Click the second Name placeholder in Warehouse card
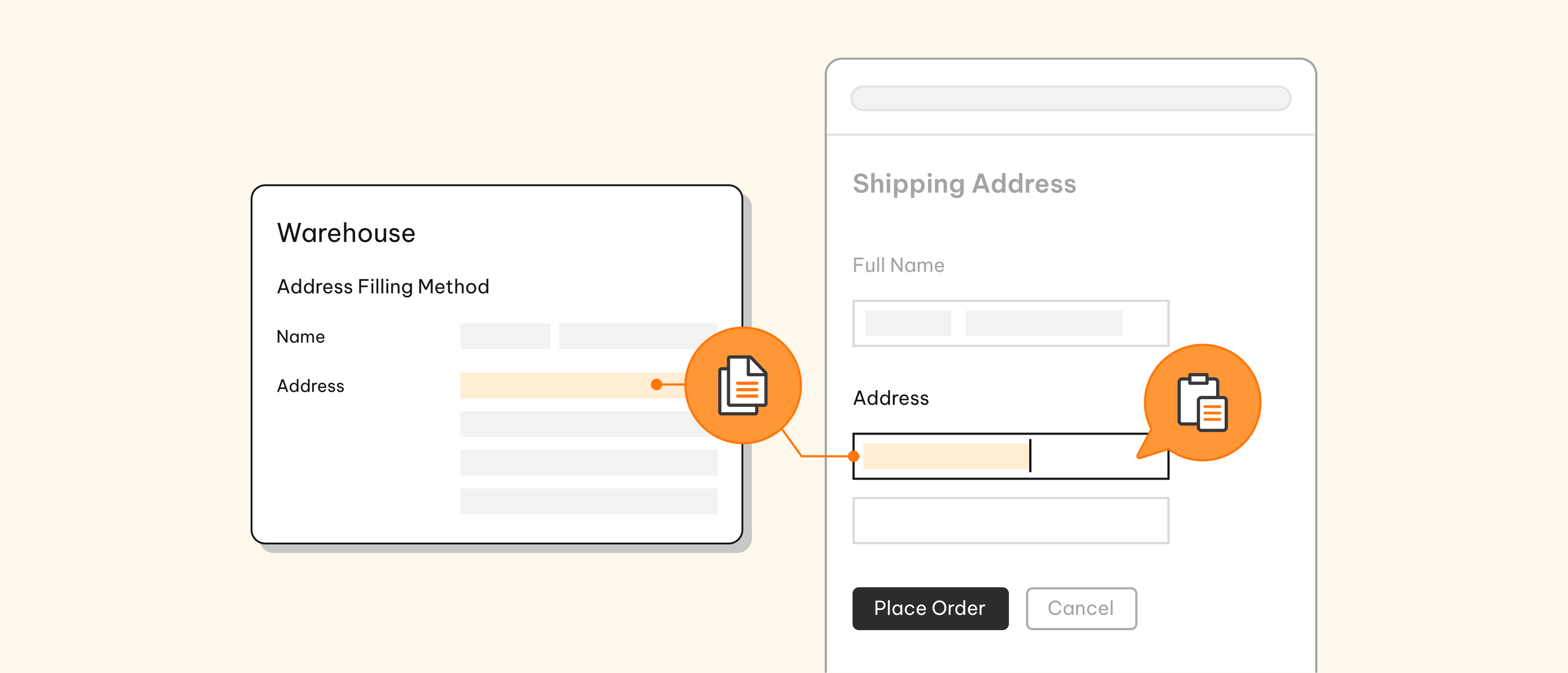The image size is (1568, 673). 637,336
